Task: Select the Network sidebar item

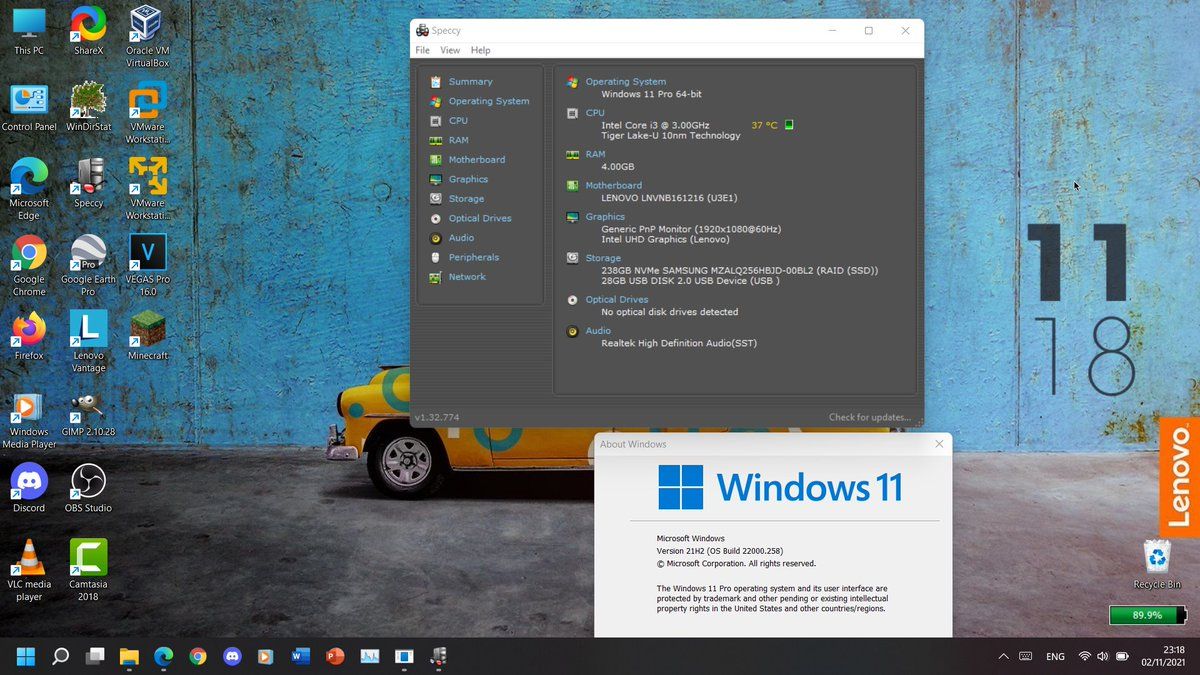Action: pos(467,277)
